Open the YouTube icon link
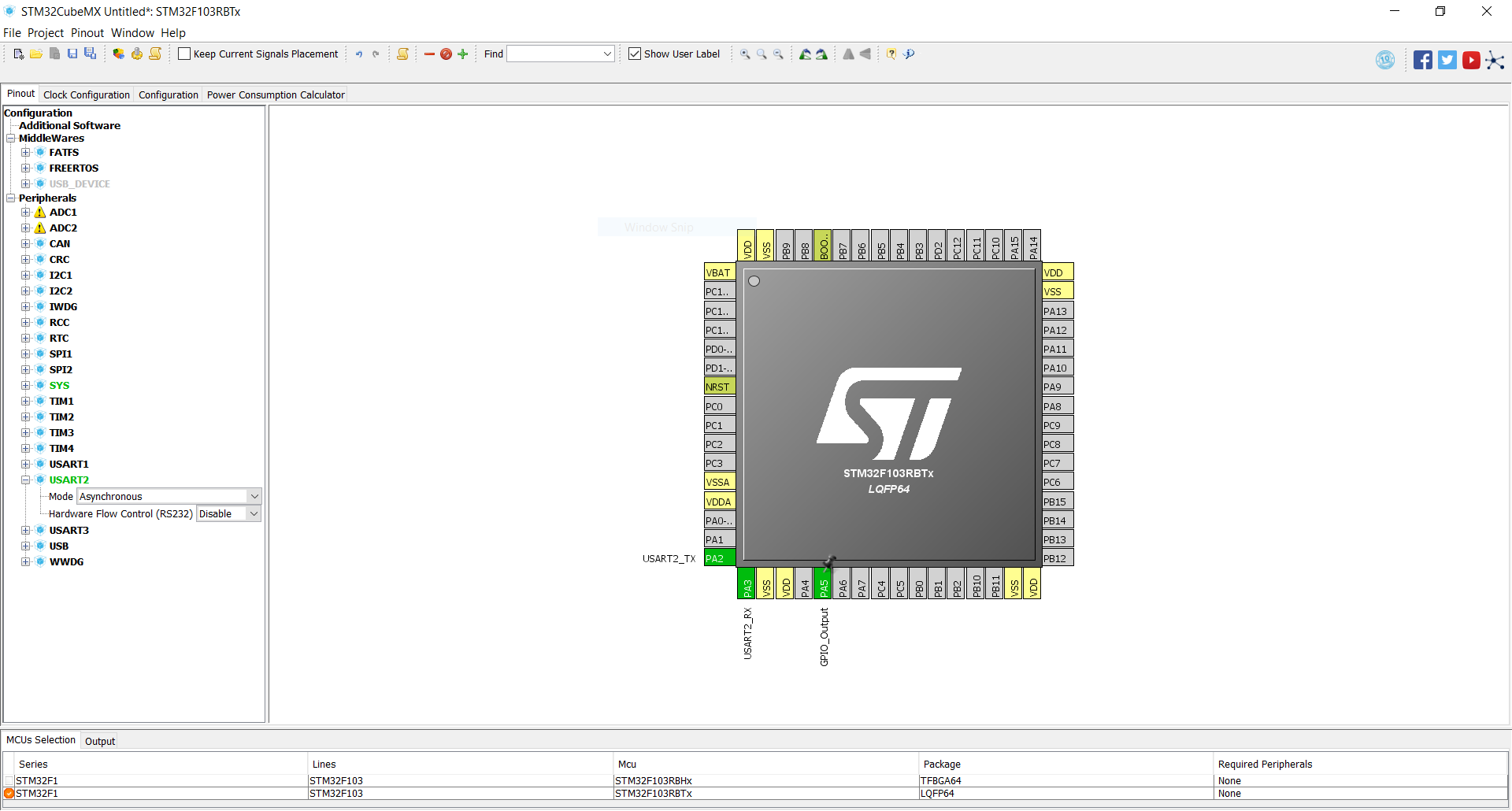Image resolution: width=1512 pixels, height=811 pixels. [1471, 60]
